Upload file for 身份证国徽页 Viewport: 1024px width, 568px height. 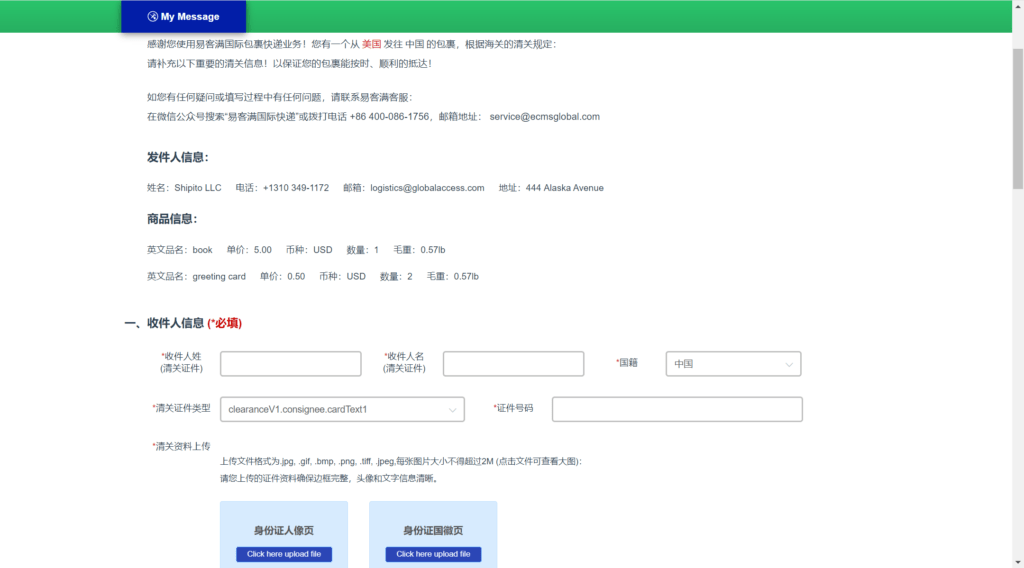pos(433,554)
